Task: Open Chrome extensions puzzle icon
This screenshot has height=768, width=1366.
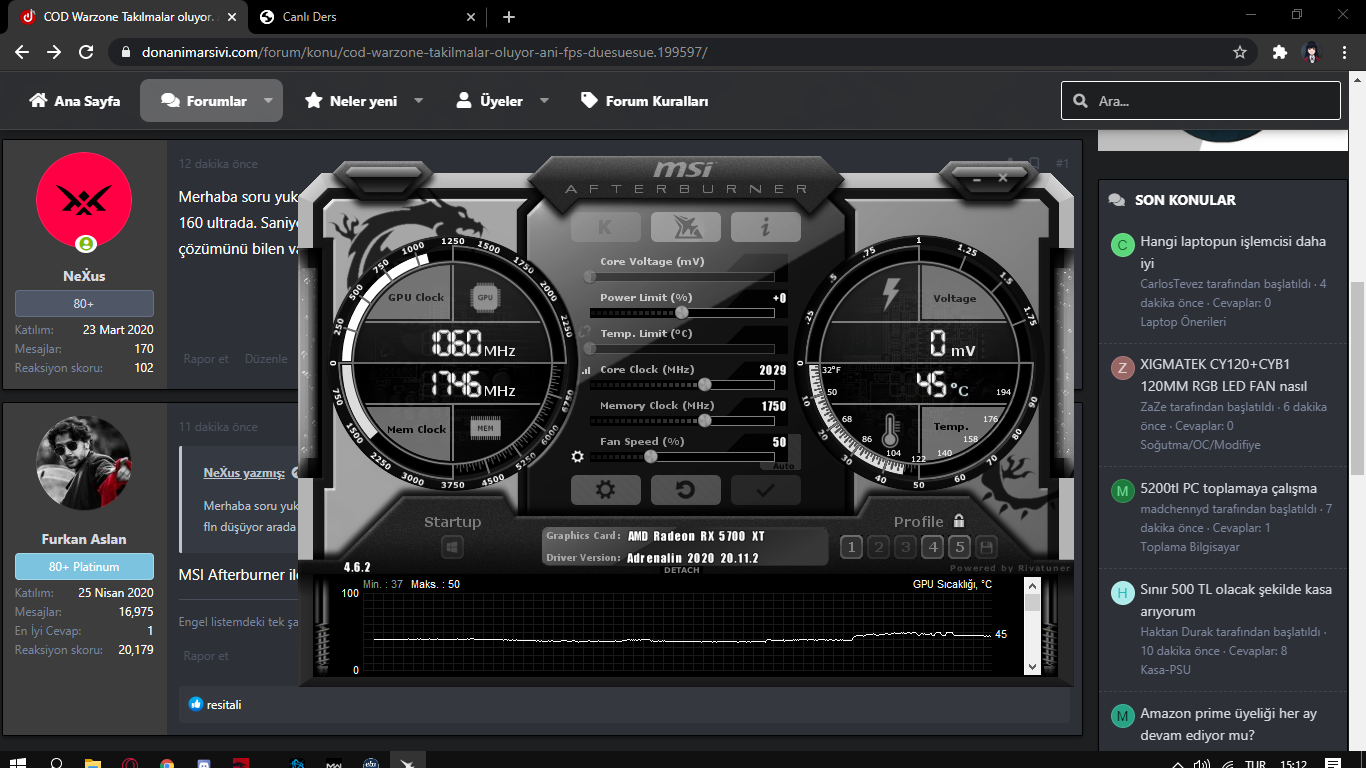Action: pyautogui.click(x=1279, y=52)
